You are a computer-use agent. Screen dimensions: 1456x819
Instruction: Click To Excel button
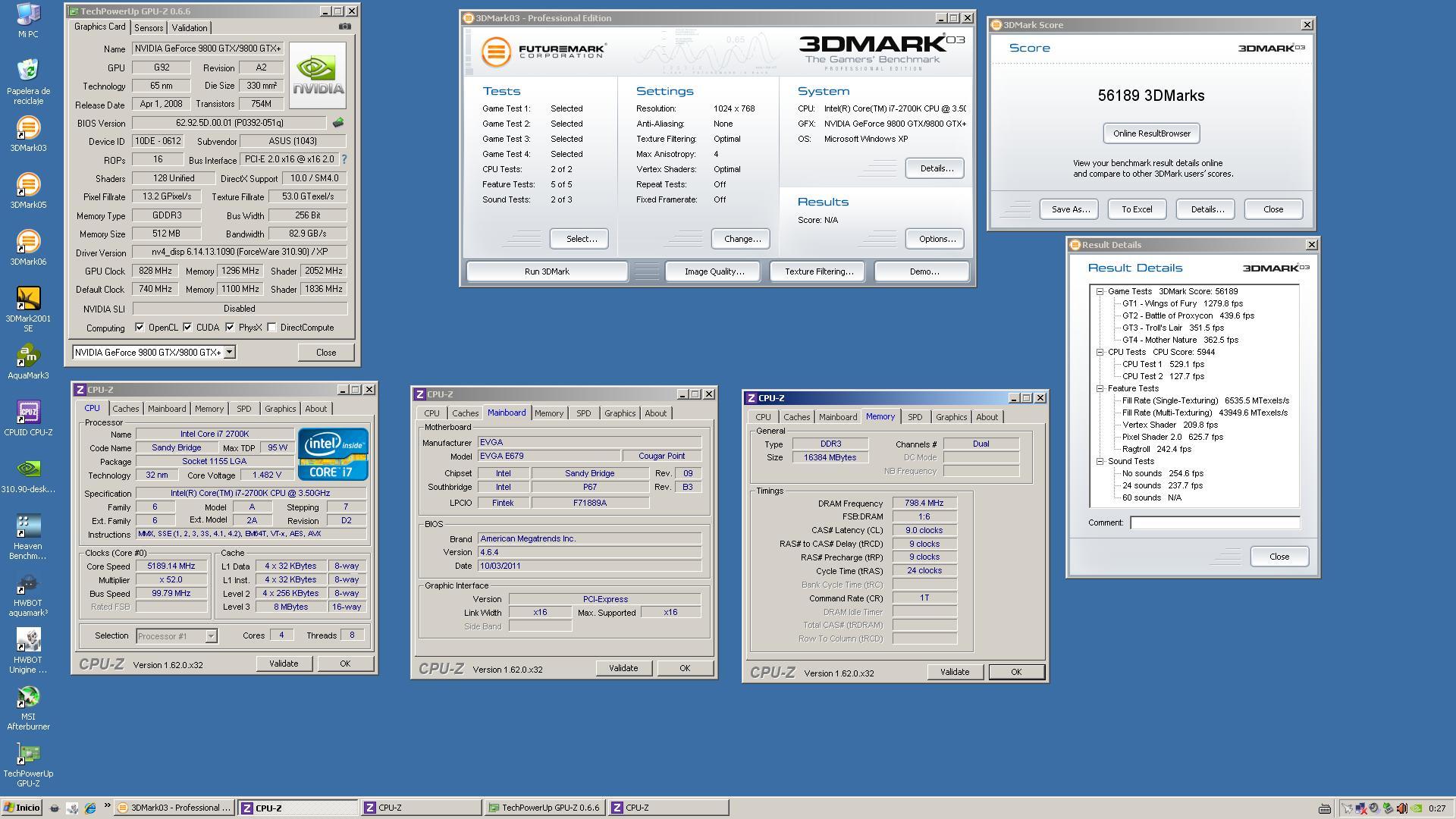(1137, 209)
